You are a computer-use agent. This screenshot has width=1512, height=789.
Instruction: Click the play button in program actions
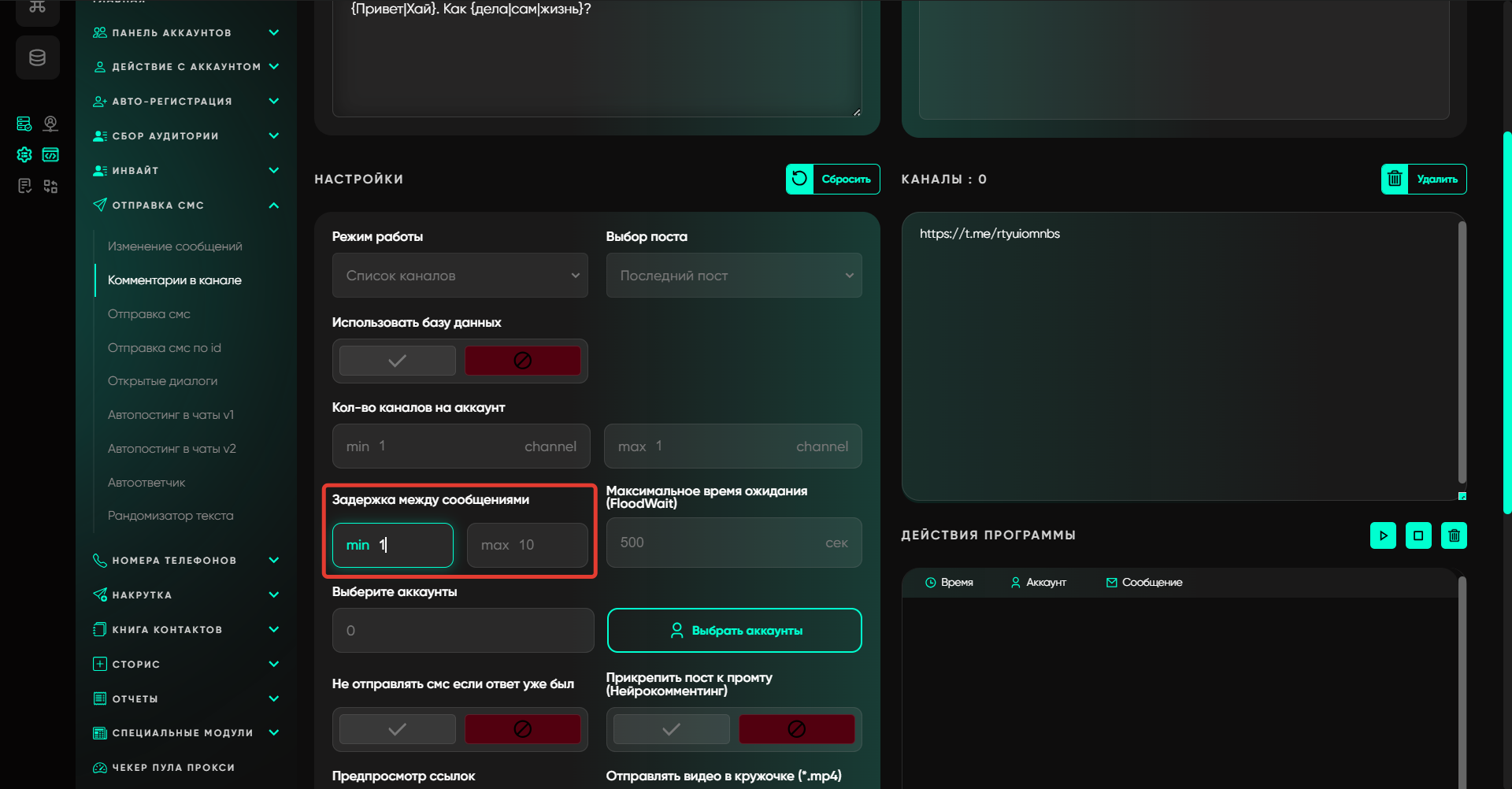pos(1383,535)
